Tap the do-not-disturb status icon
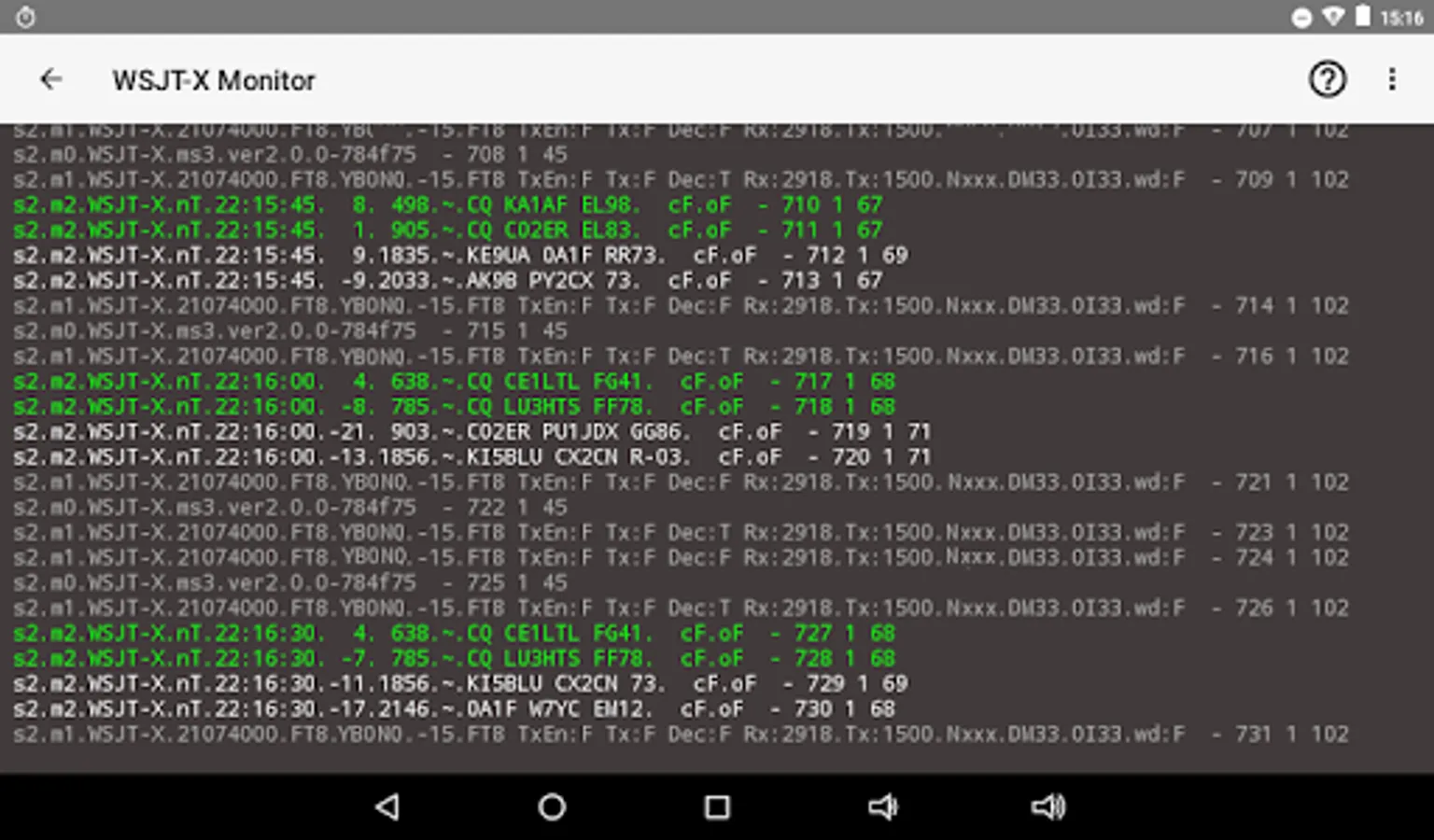This screenshot has width=1434, height=840. (1301, 18)
